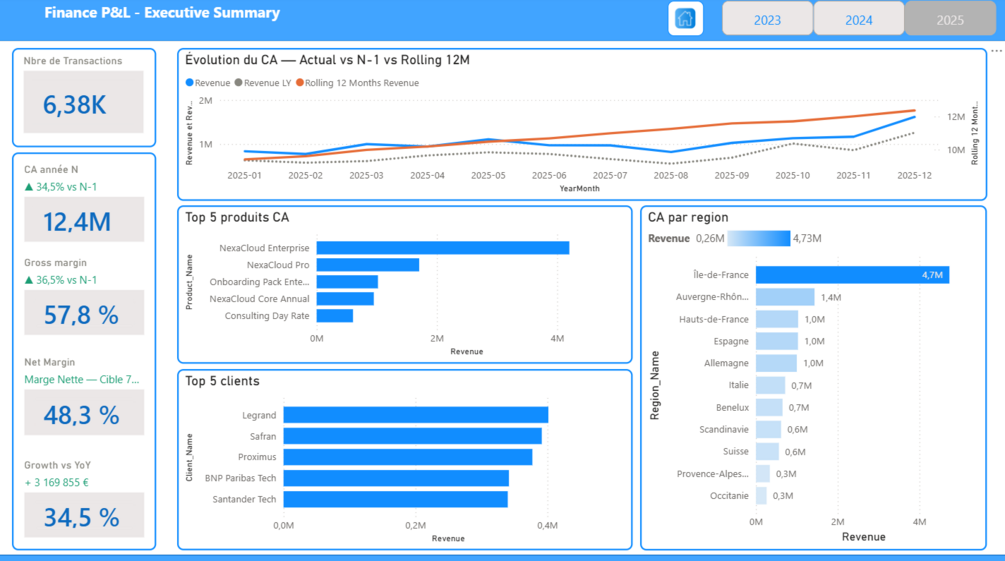This screenshot has width=1005, height=561.
Task: Select the NexaCloud Enterprise product bar
Action: [443, 248]
